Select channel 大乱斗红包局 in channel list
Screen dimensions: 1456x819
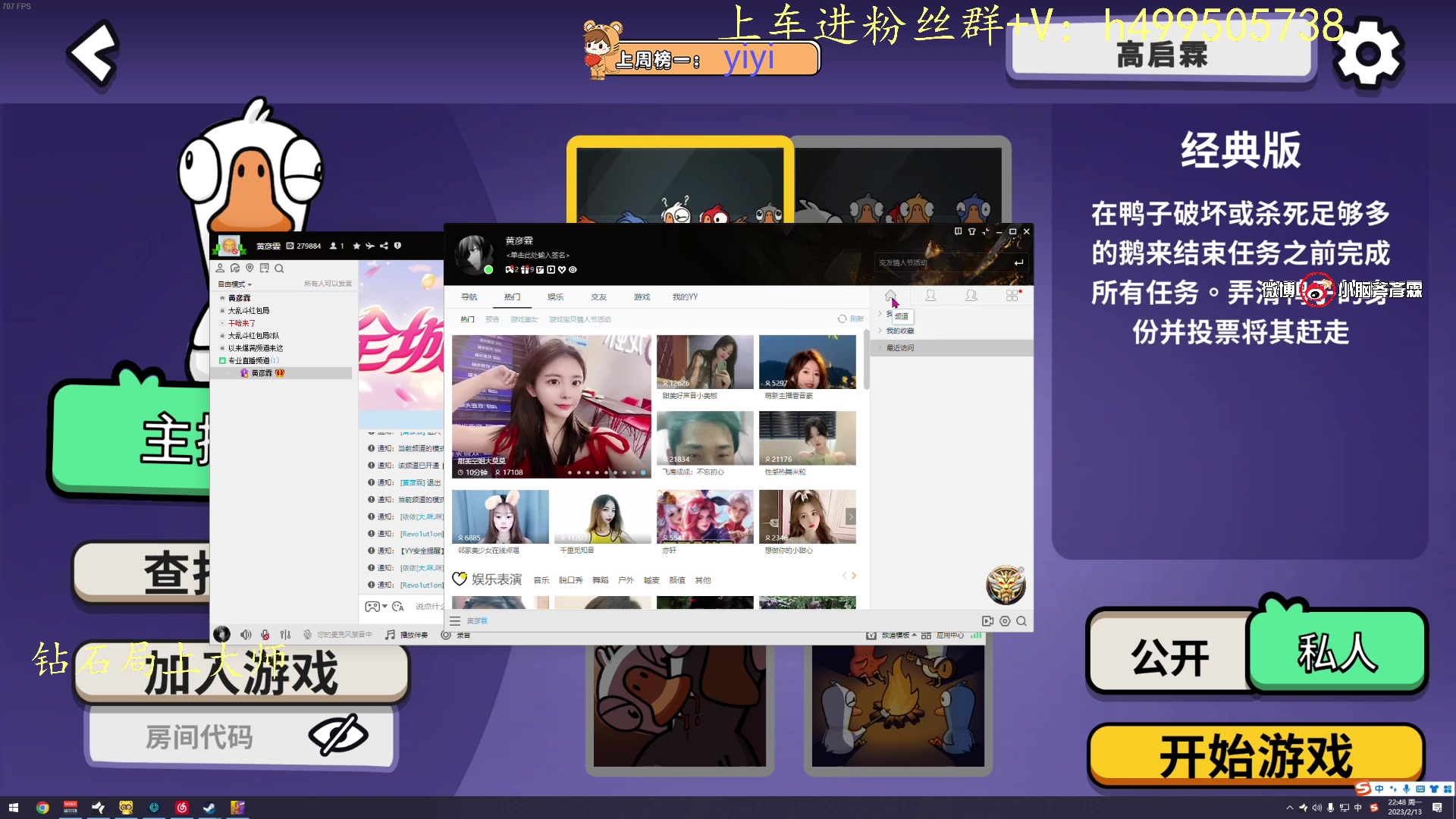[x=249, y=310]
